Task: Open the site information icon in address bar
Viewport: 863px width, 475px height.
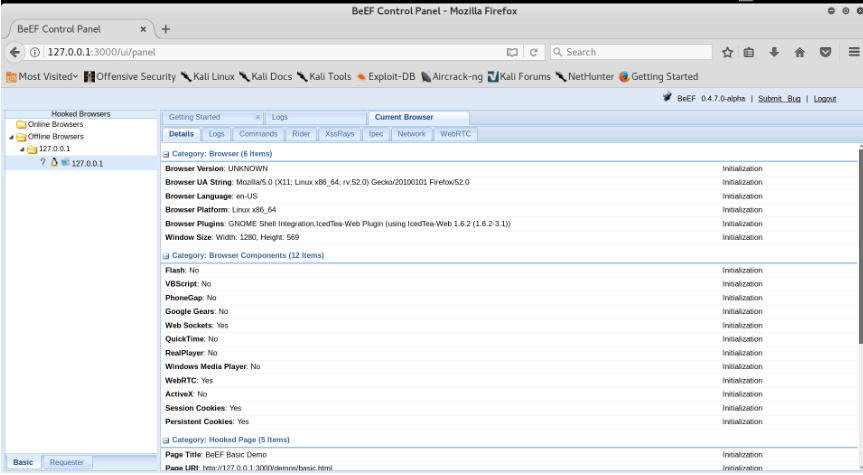Action: 35,52
